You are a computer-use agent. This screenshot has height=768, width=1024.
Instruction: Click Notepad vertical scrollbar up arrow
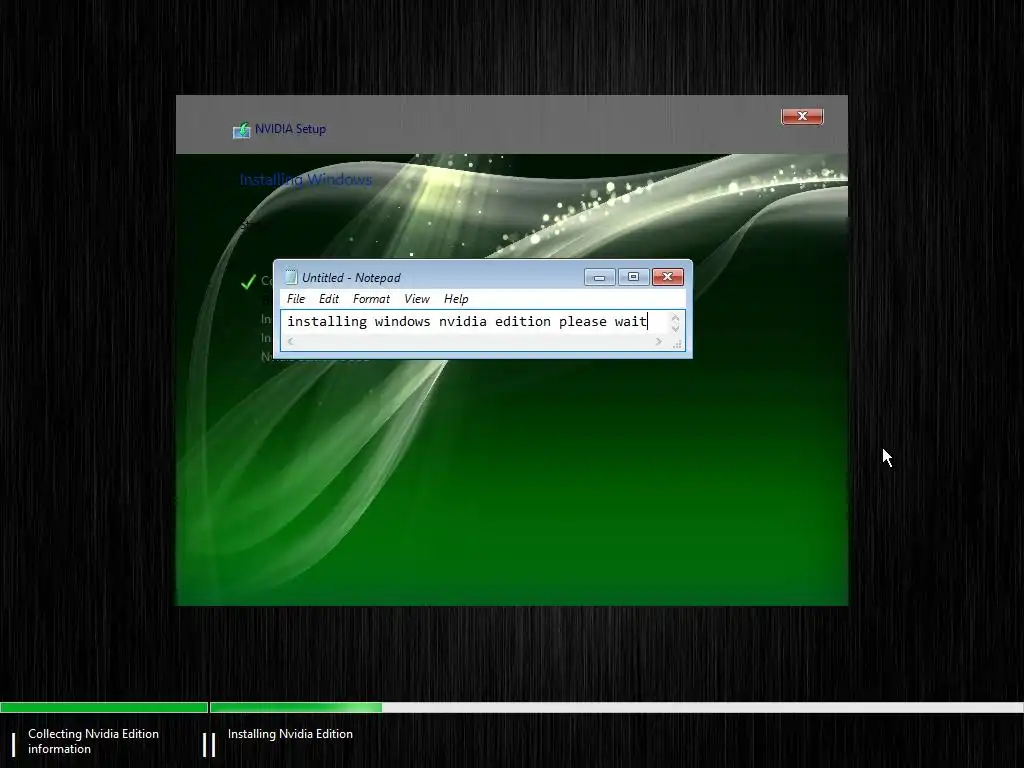675,317
